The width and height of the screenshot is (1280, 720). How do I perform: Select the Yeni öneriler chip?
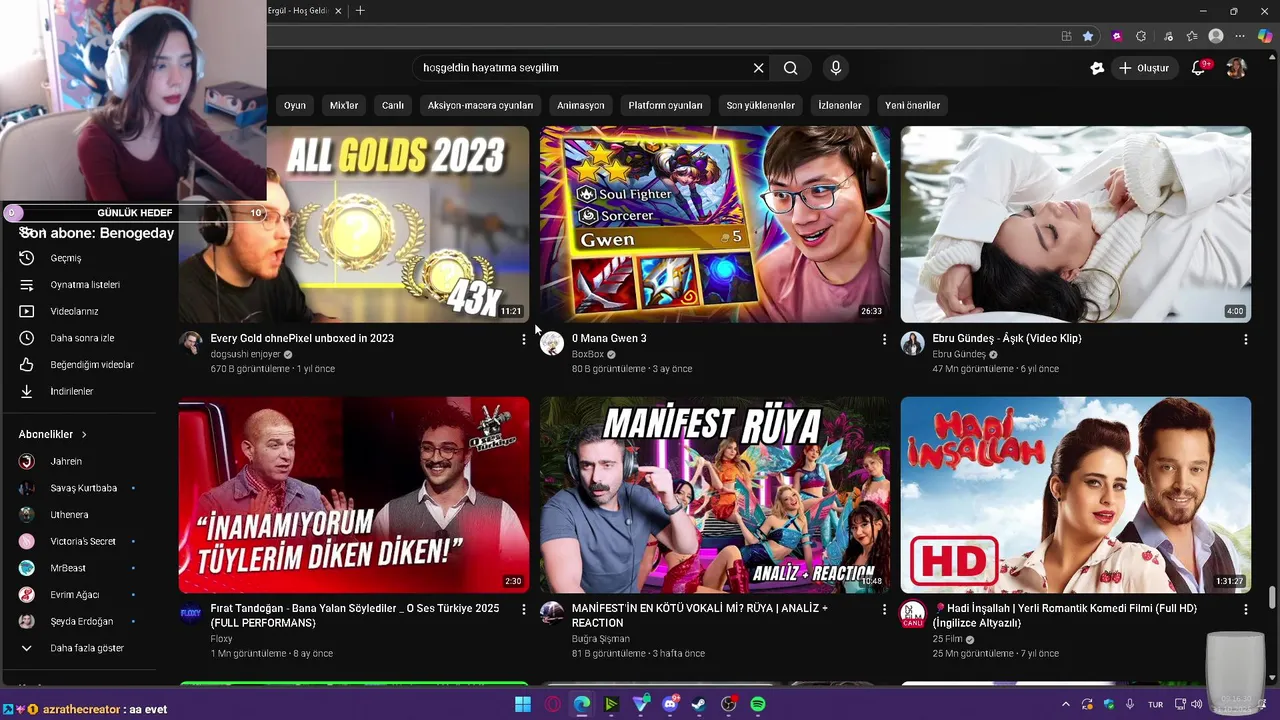tap(912, 105)
